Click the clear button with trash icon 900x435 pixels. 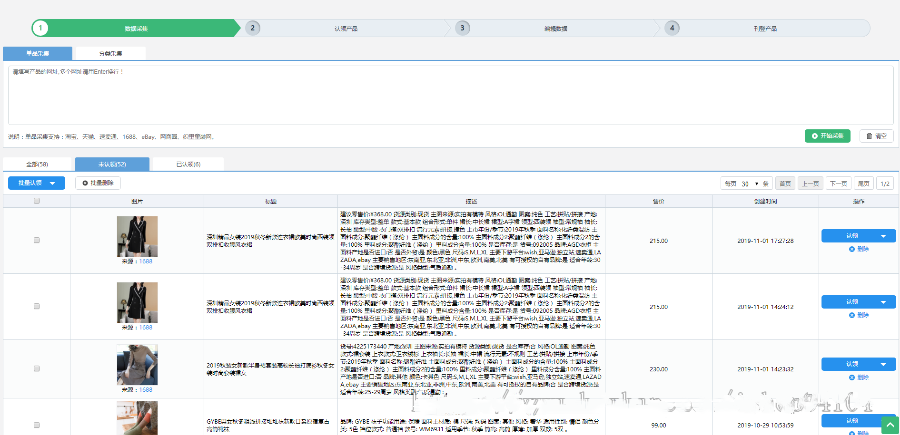pyautogui.click(x=875, y=136)
